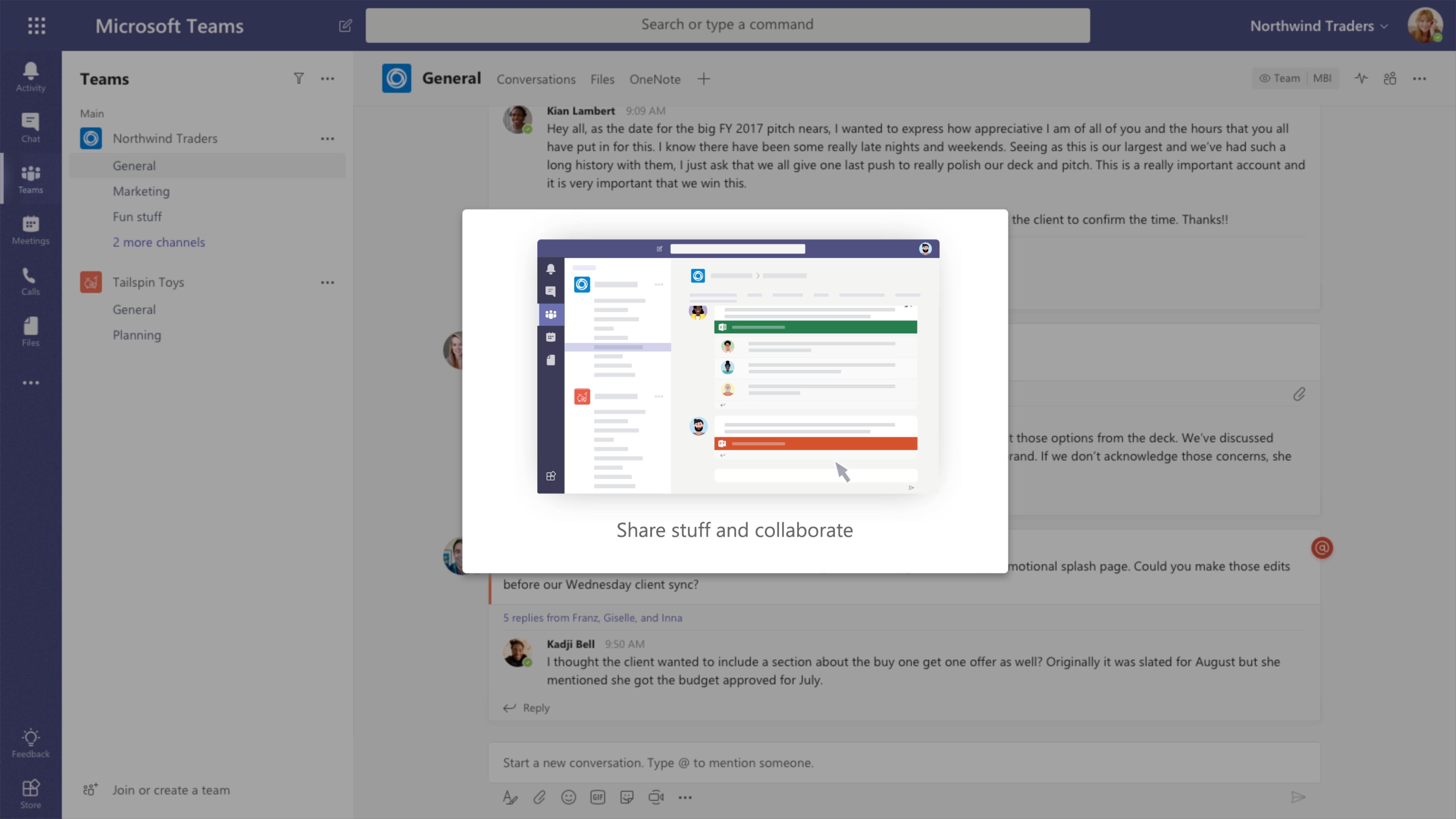Click Kian Lambert's avatar
The height and width of the screenshot is (819, 1456).
point(518,119)
